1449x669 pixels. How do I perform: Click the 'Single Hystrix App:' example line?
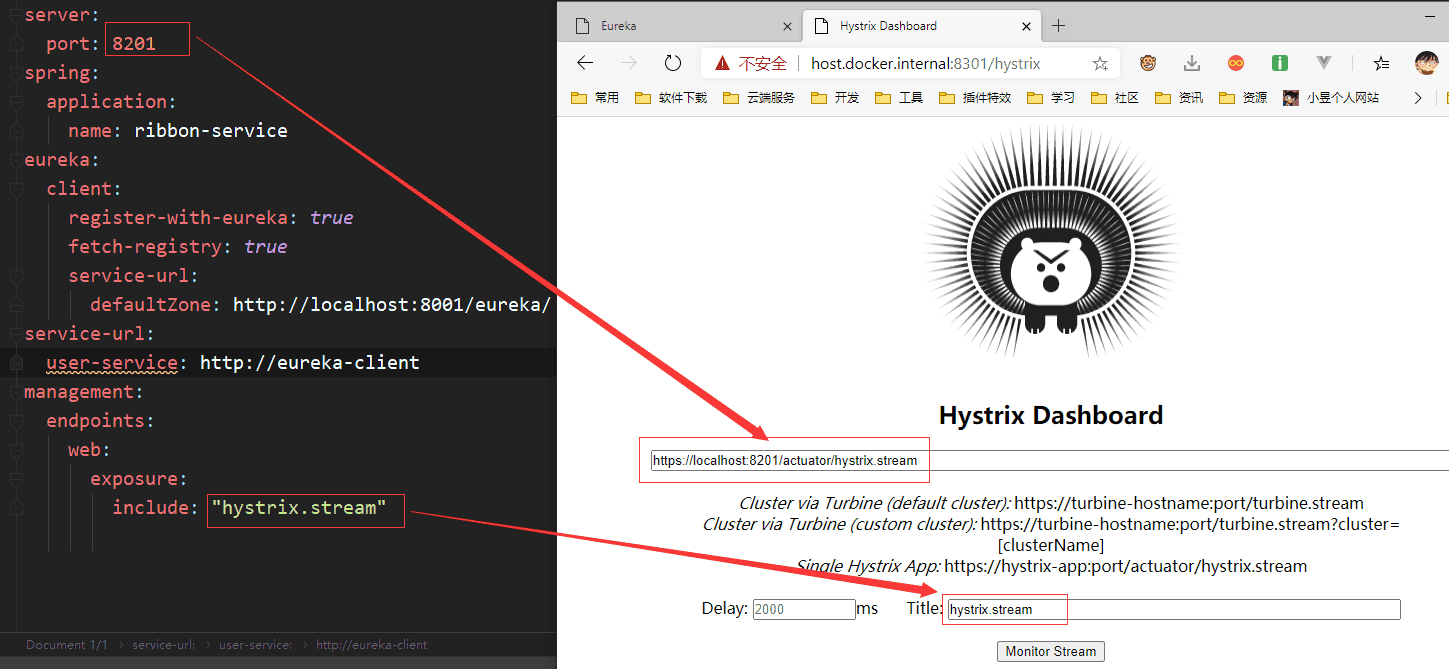click(1051, 566)
